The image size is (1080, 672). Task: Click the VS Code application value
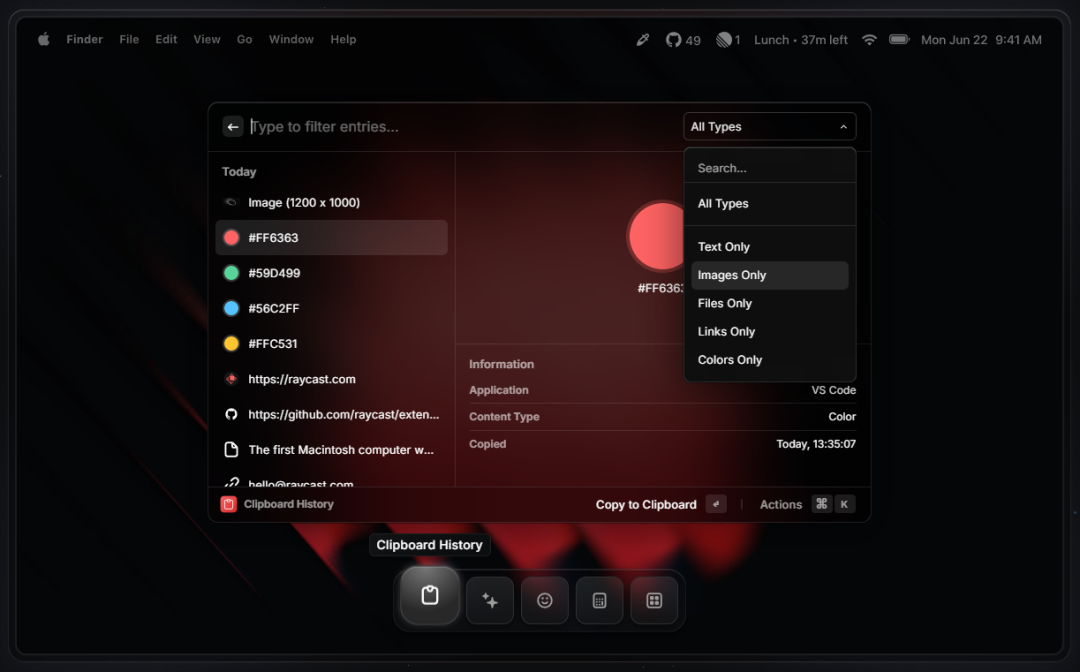833,390
